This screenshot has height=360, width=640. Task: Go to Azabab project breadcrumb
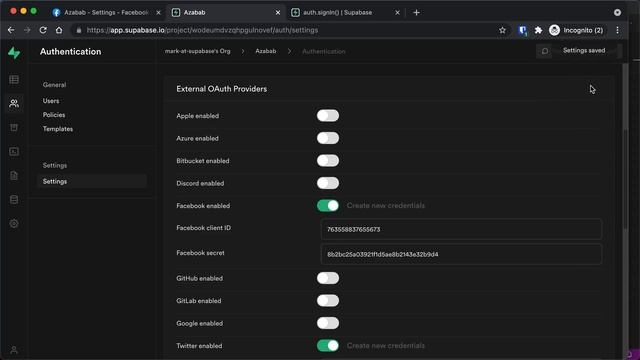pyautogui.click(x=266, y=51)
